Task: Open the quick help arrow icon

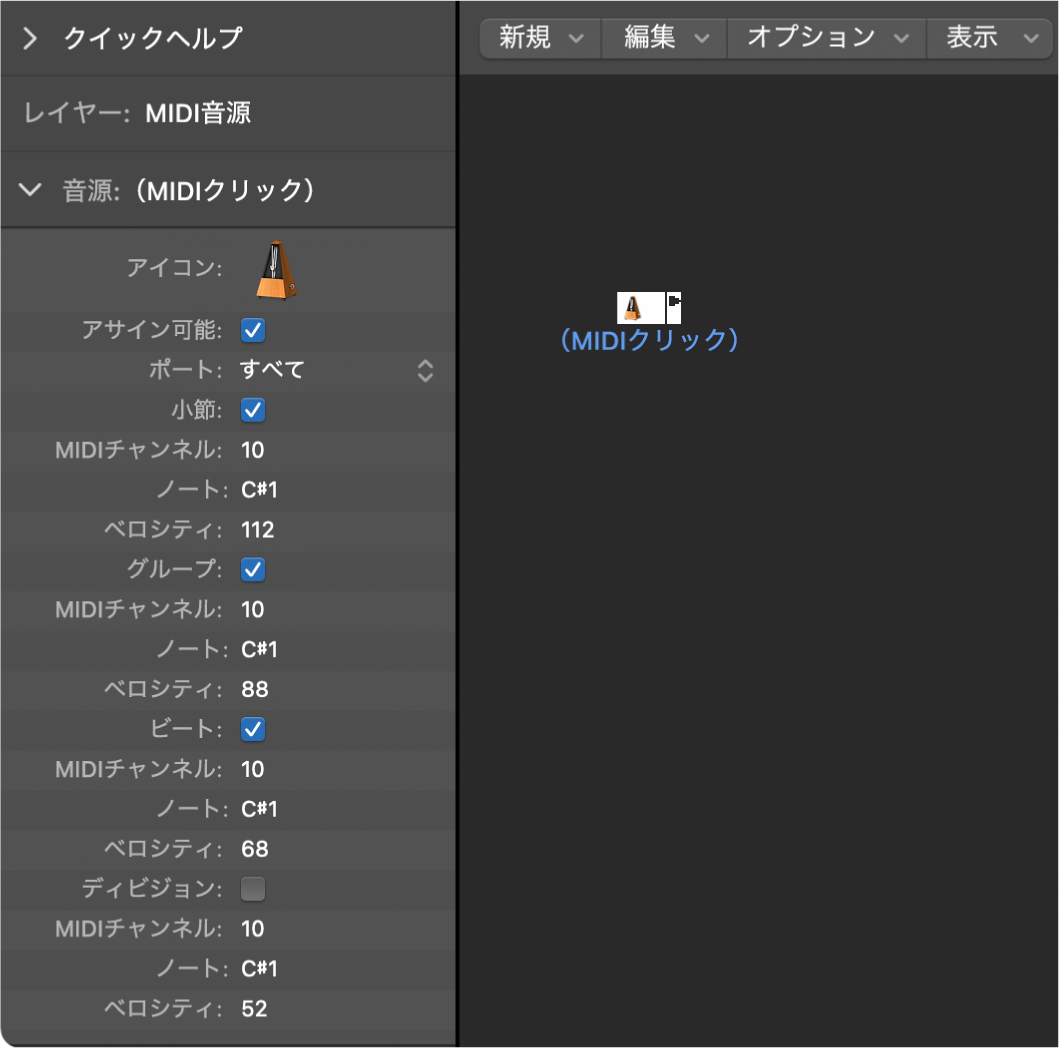Action: click(30, 38)
